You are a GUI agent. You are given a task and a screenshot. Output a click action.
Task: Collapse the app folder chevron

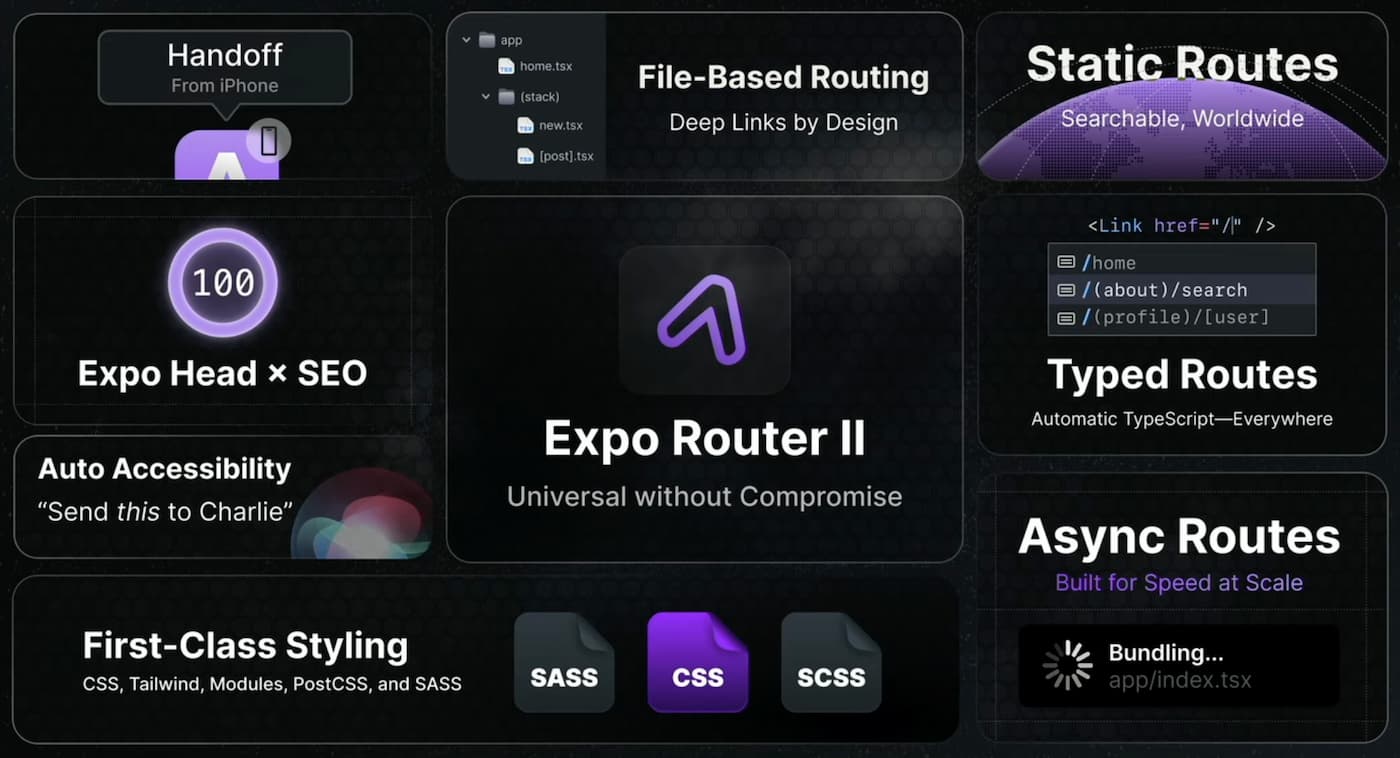click(x=466, y=40)
